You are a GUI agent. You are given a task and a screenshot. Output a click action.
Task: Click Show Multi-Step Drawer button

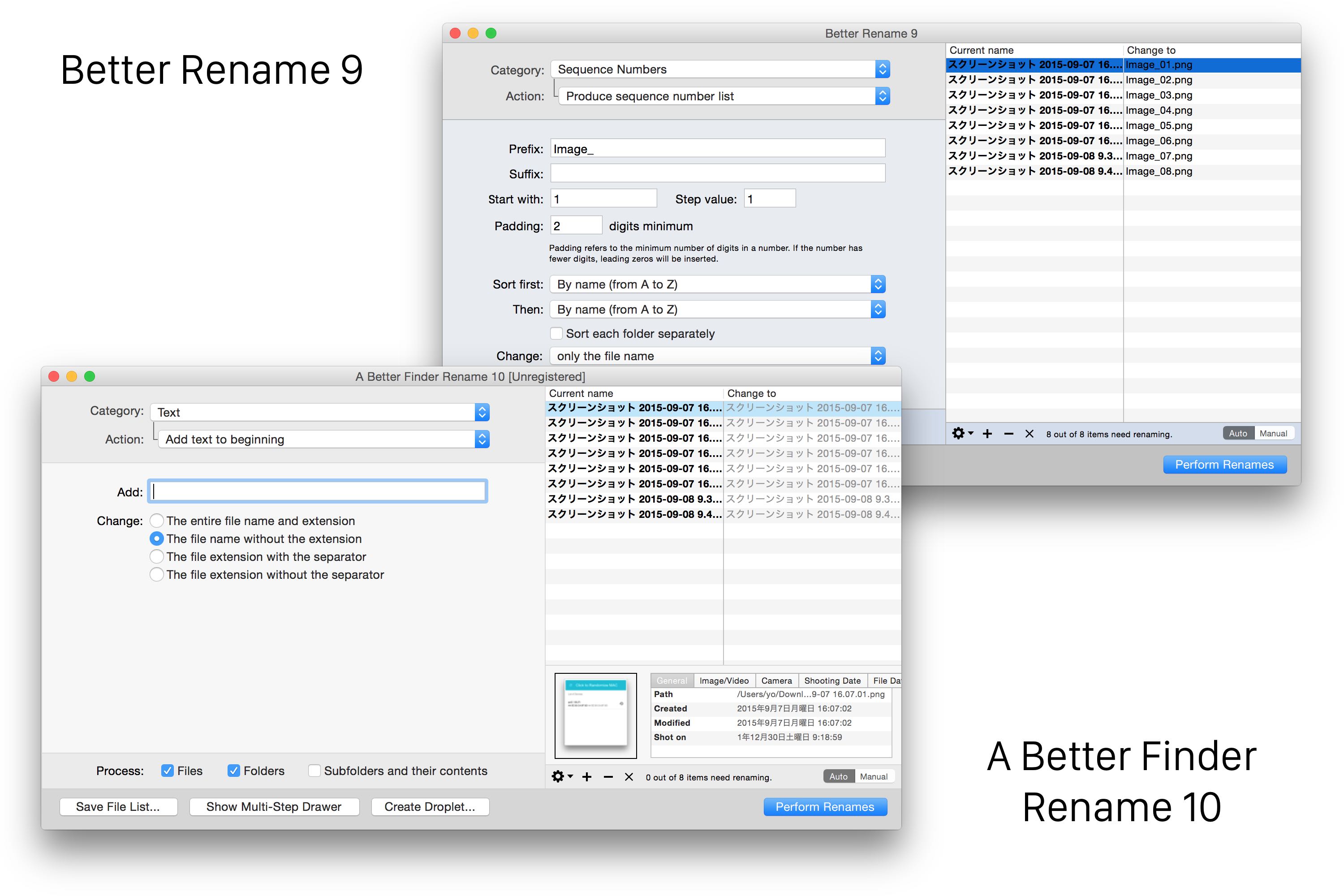click(x=274, y=806)
